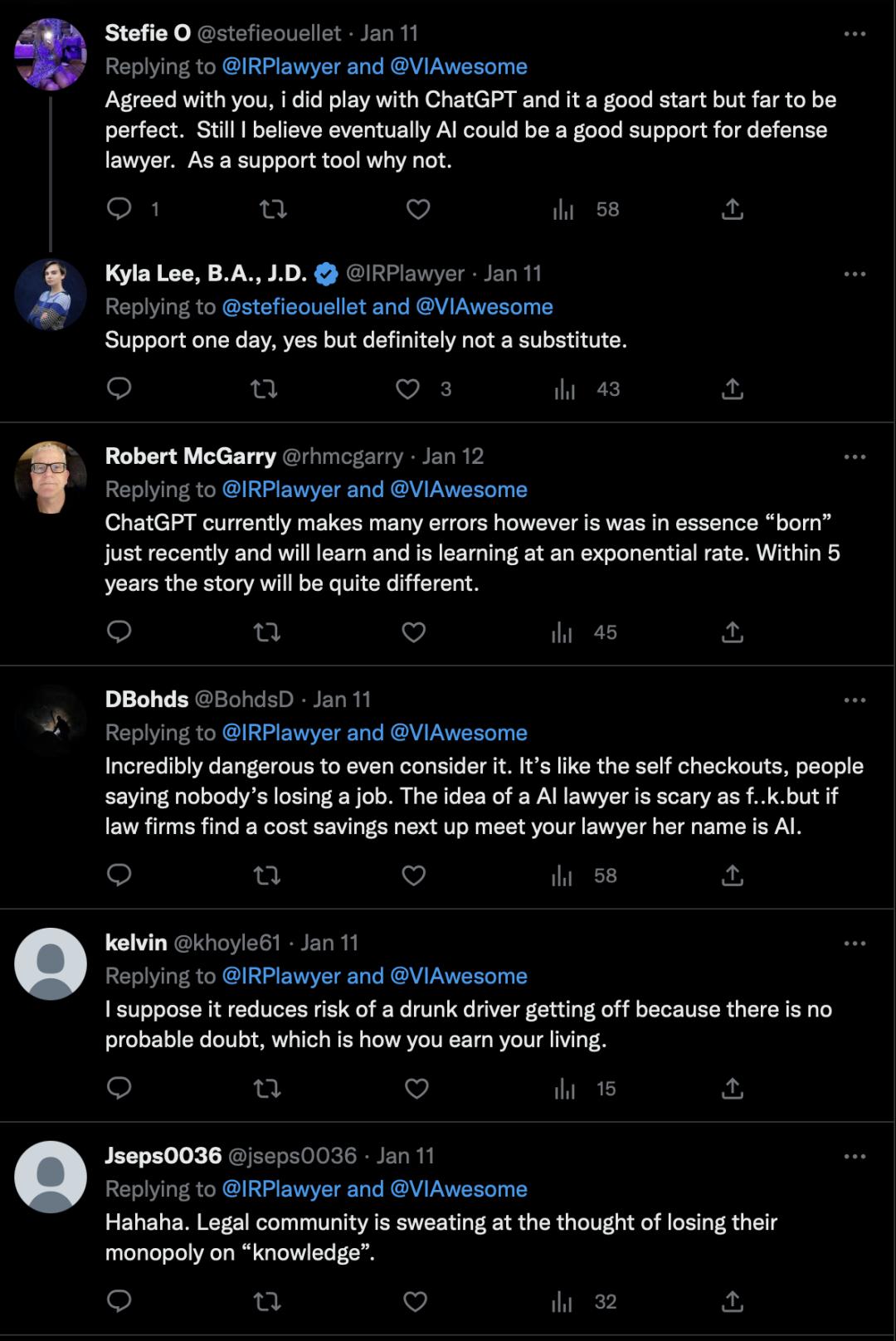Reply to kelvin's drunk driver tweet
Screen dimensions: 896x1341
click(x=119, y=1089)
